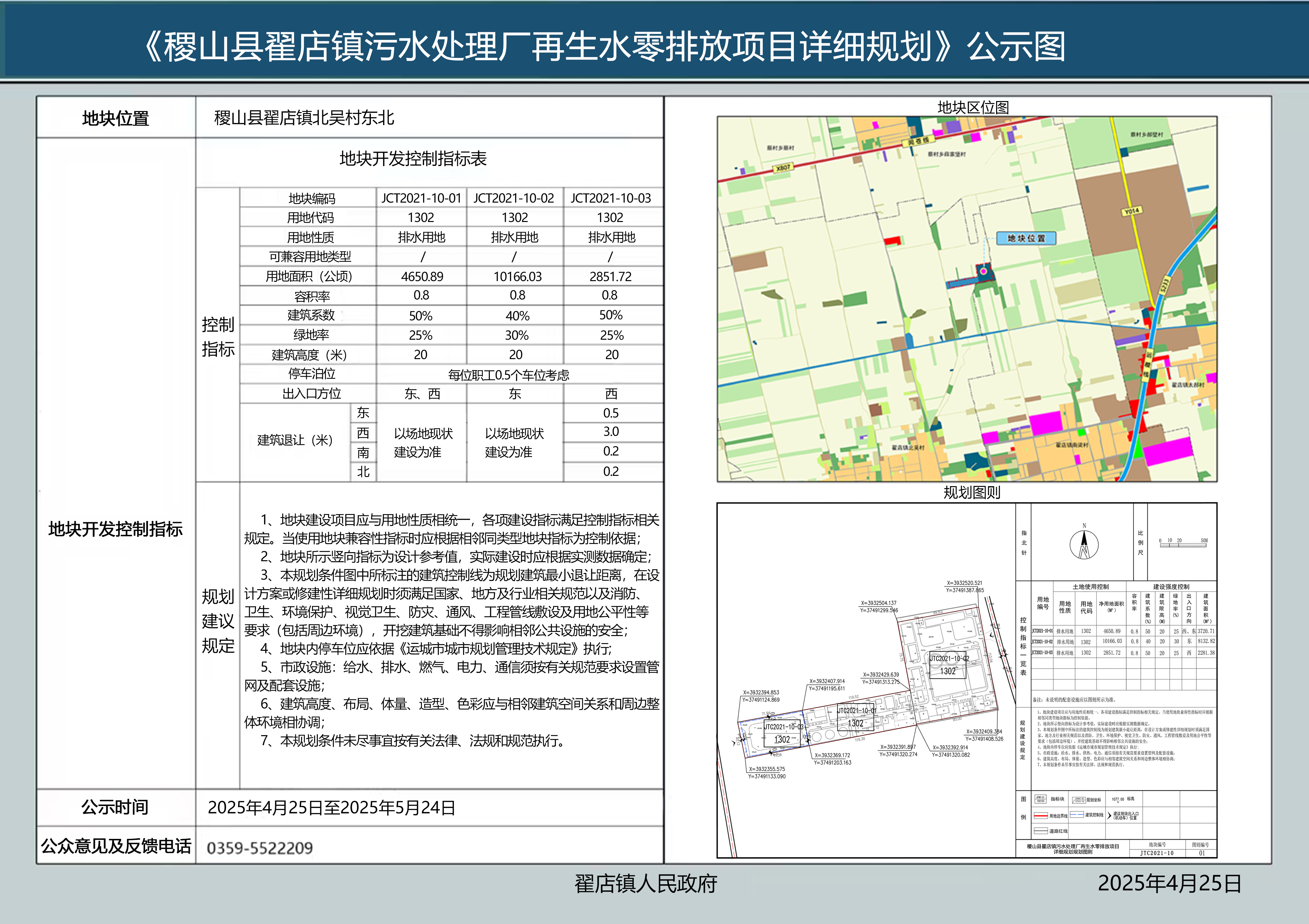Viewport: 1309px width, 924px height.
Task: Click the 30% green rate cell
Action: pos(517,335)
